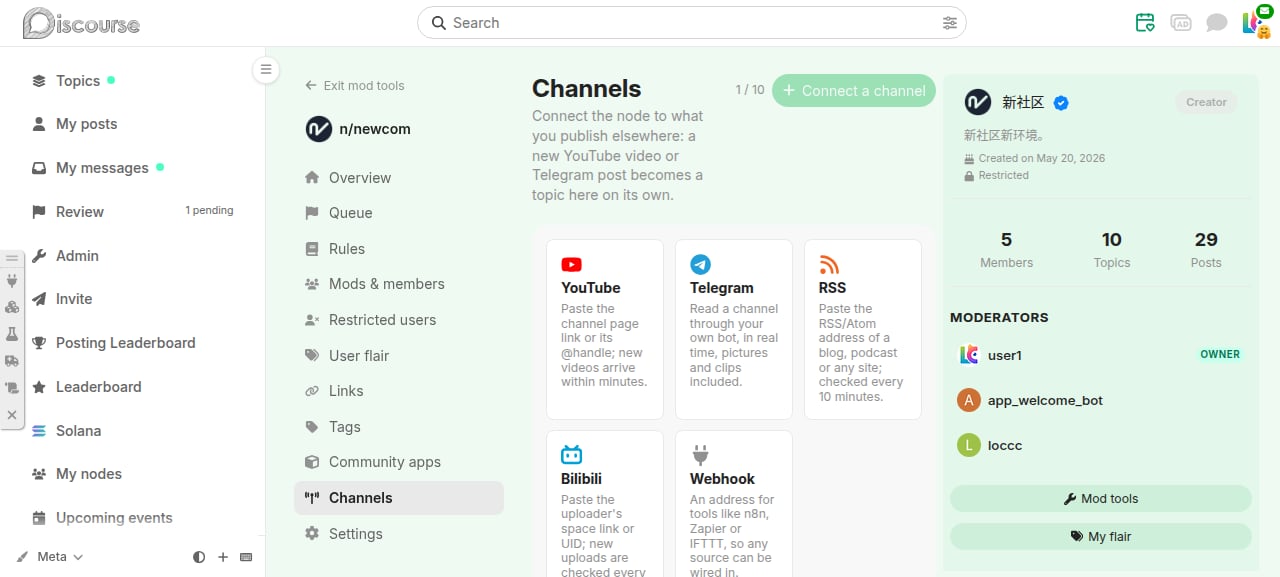
Task: Choose the RSS channel card
Action: (863, 329)
